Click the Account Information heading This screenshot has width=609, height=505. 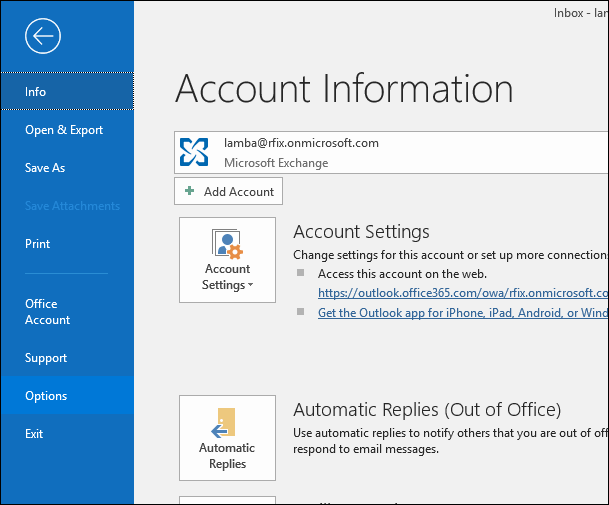point(344,89)
